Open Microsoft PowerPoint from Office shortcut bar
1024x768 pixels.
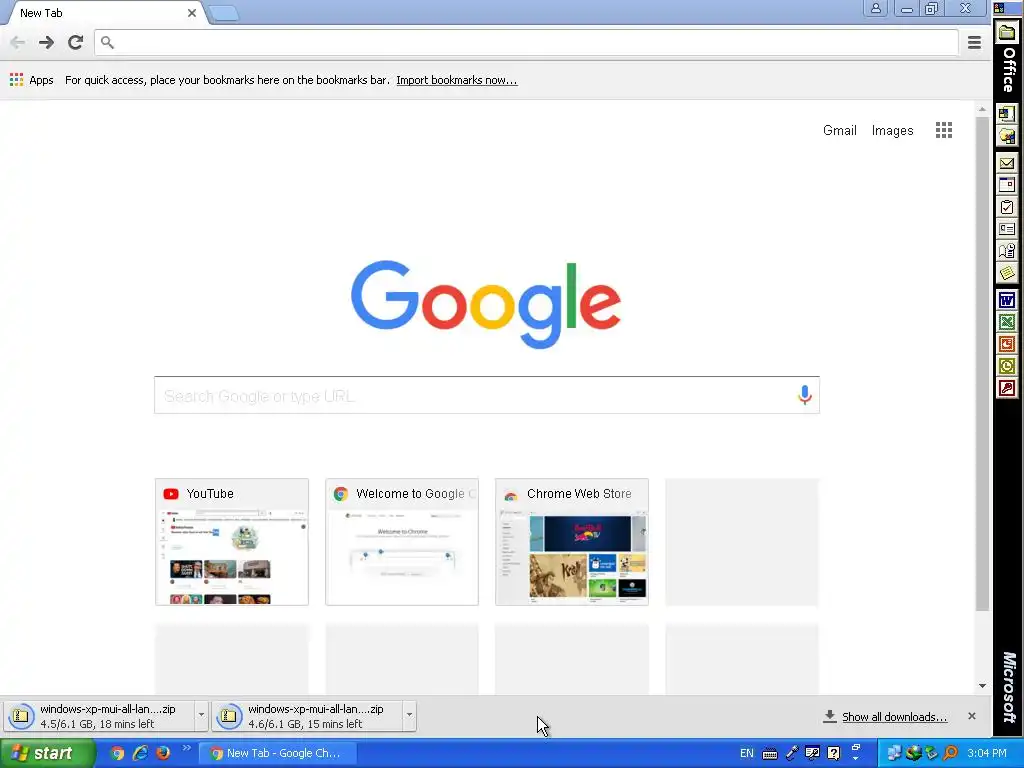(x=1007, y=344)
